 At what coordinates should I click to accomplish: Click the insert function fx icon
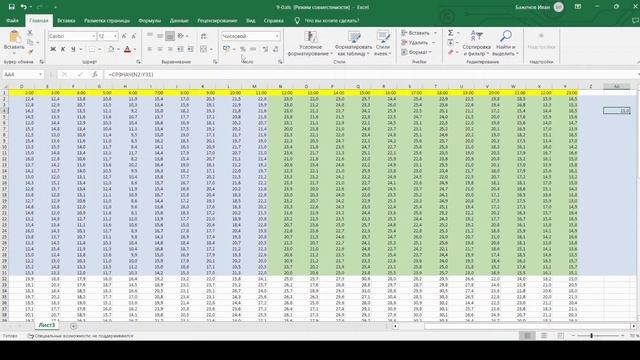pos(95,74)
